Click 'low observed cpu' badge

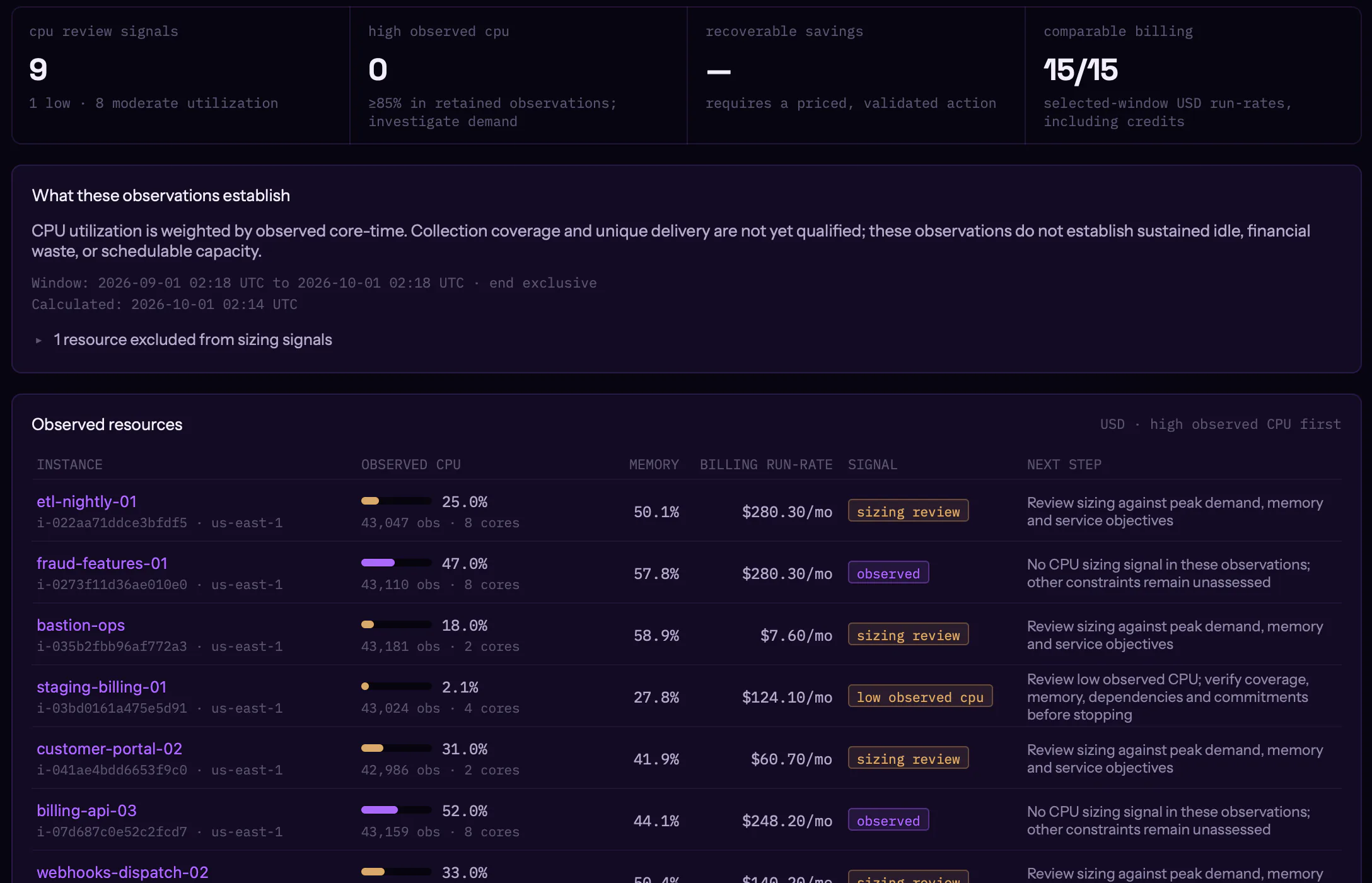tap(920, 696)
